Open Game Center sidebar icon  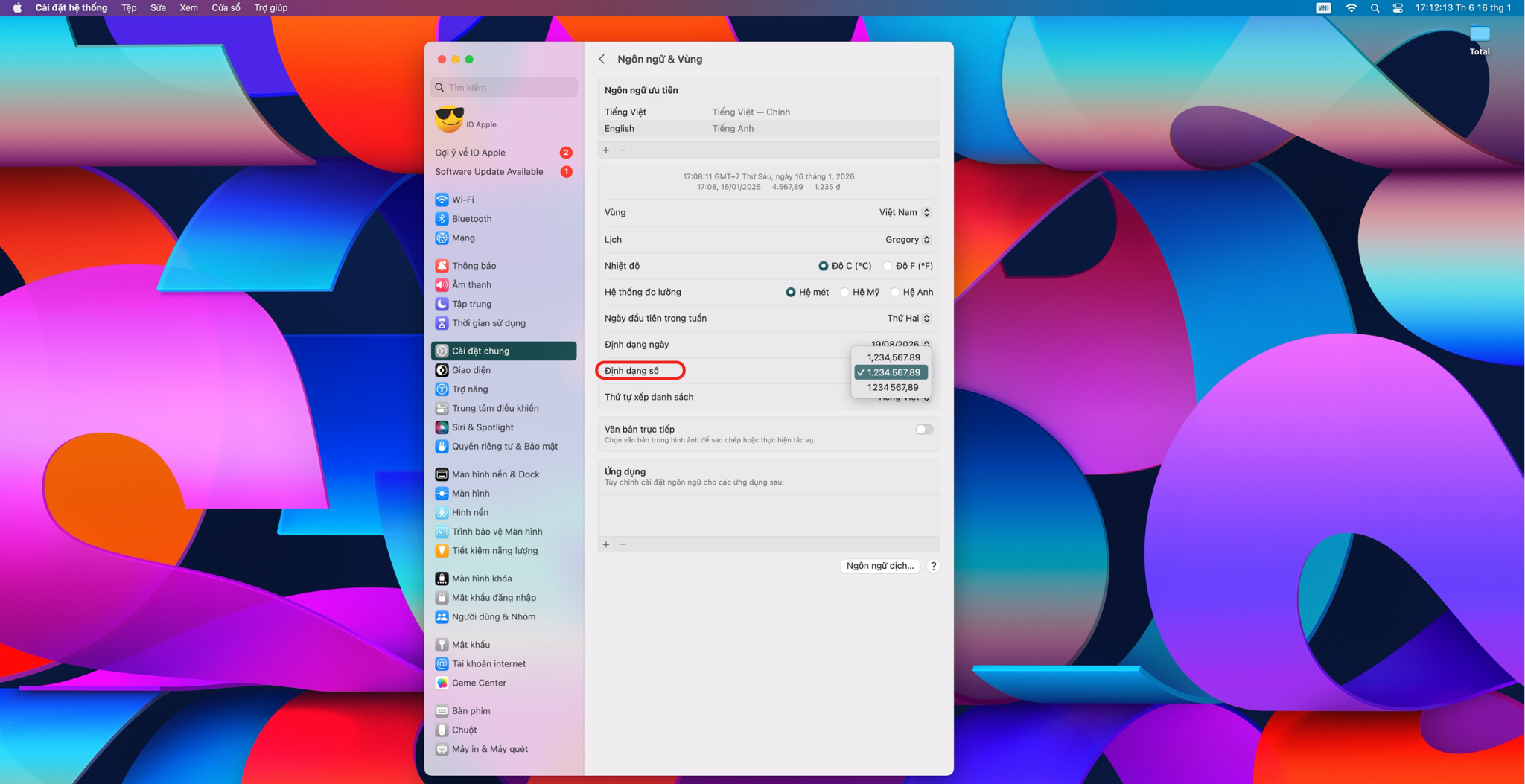click(x=442, y=683)
